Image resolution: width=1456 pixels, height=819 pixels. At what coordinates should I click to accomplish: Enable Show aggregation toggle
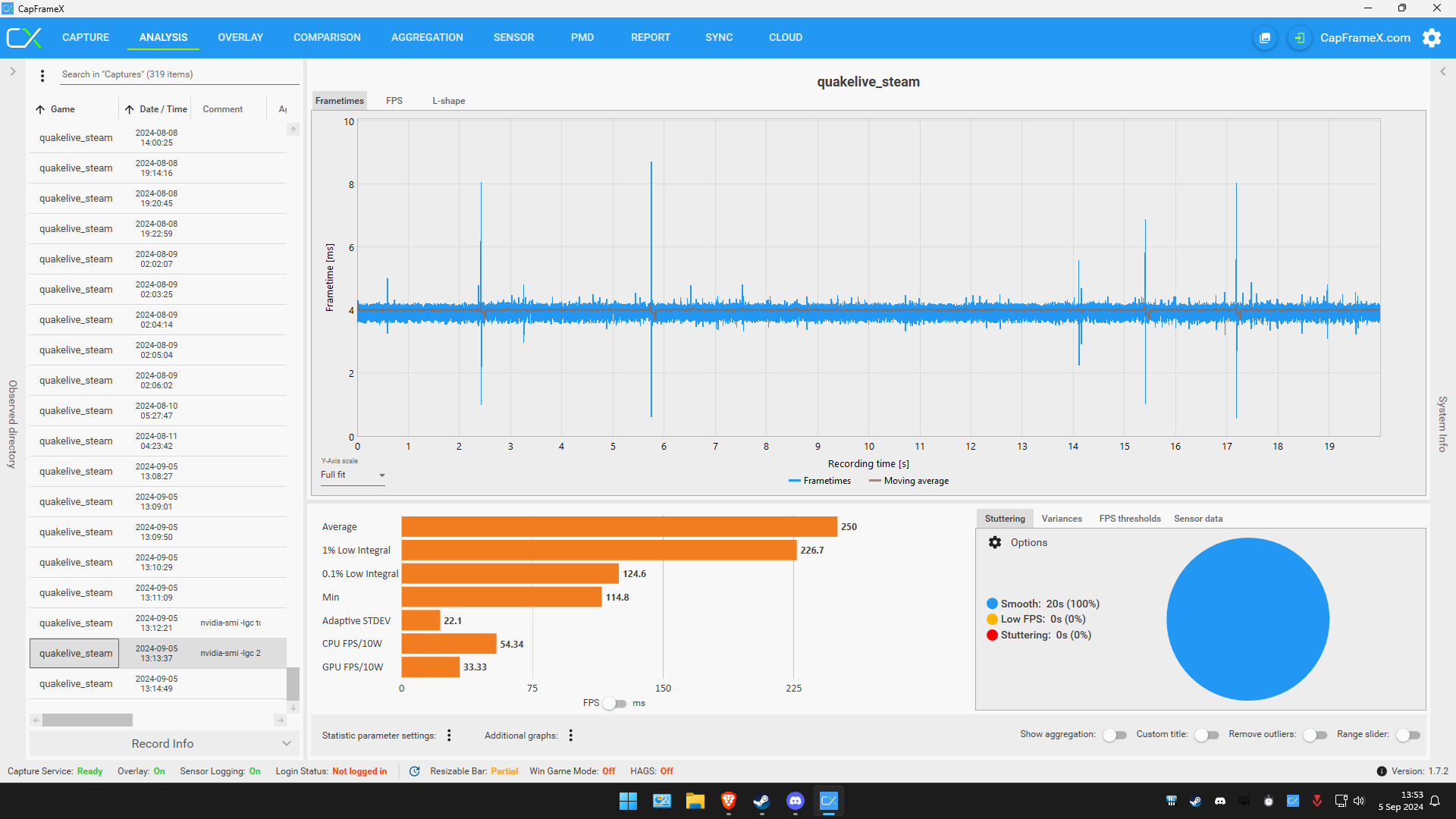1114,735
